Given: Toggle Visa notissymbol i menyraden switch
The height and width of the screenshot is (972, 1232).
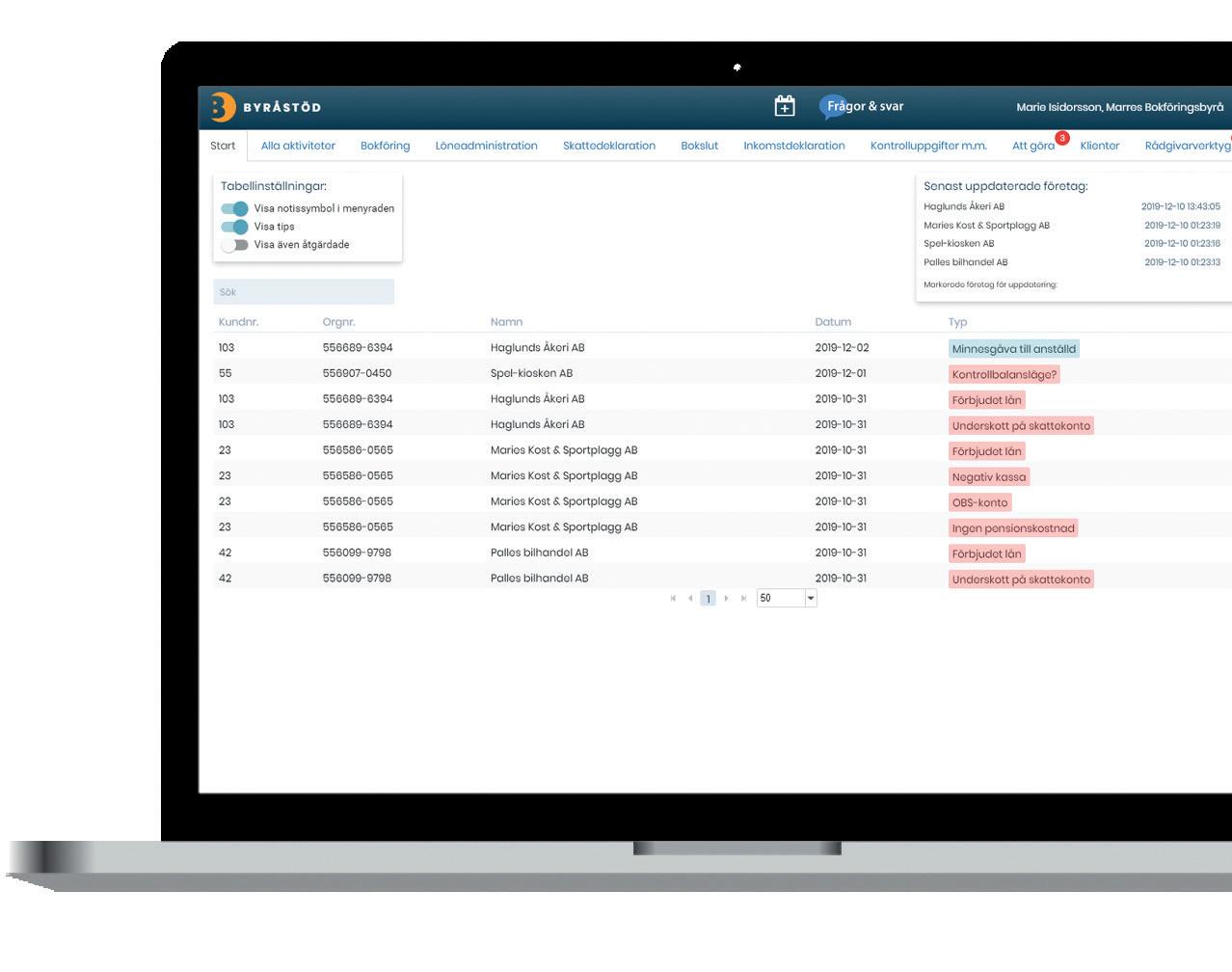Looking at the screenshot, I should tap(234, 208).
